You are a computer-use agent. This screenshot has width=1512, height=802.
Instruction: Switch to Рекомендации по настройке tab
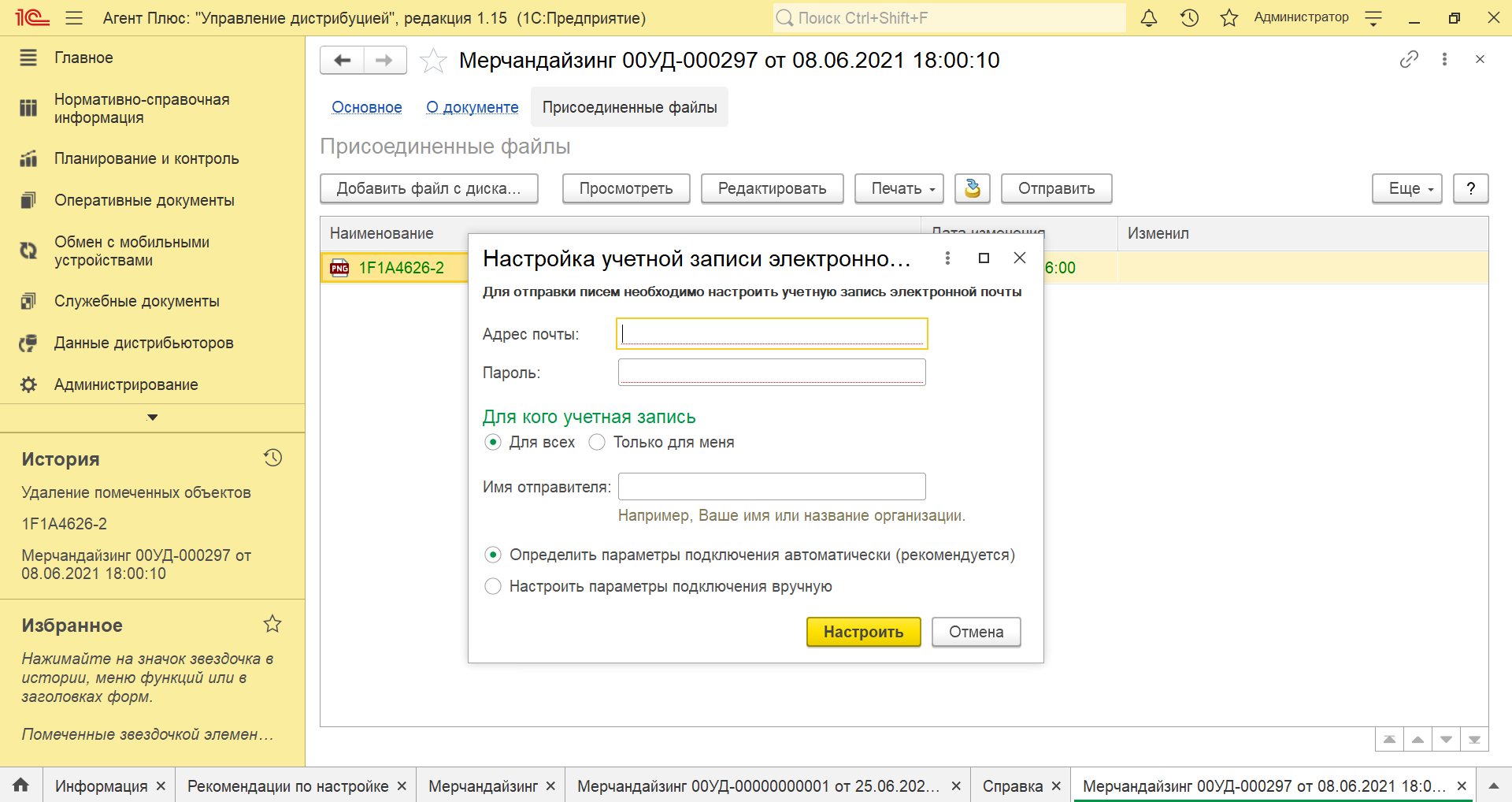(287, 786)
